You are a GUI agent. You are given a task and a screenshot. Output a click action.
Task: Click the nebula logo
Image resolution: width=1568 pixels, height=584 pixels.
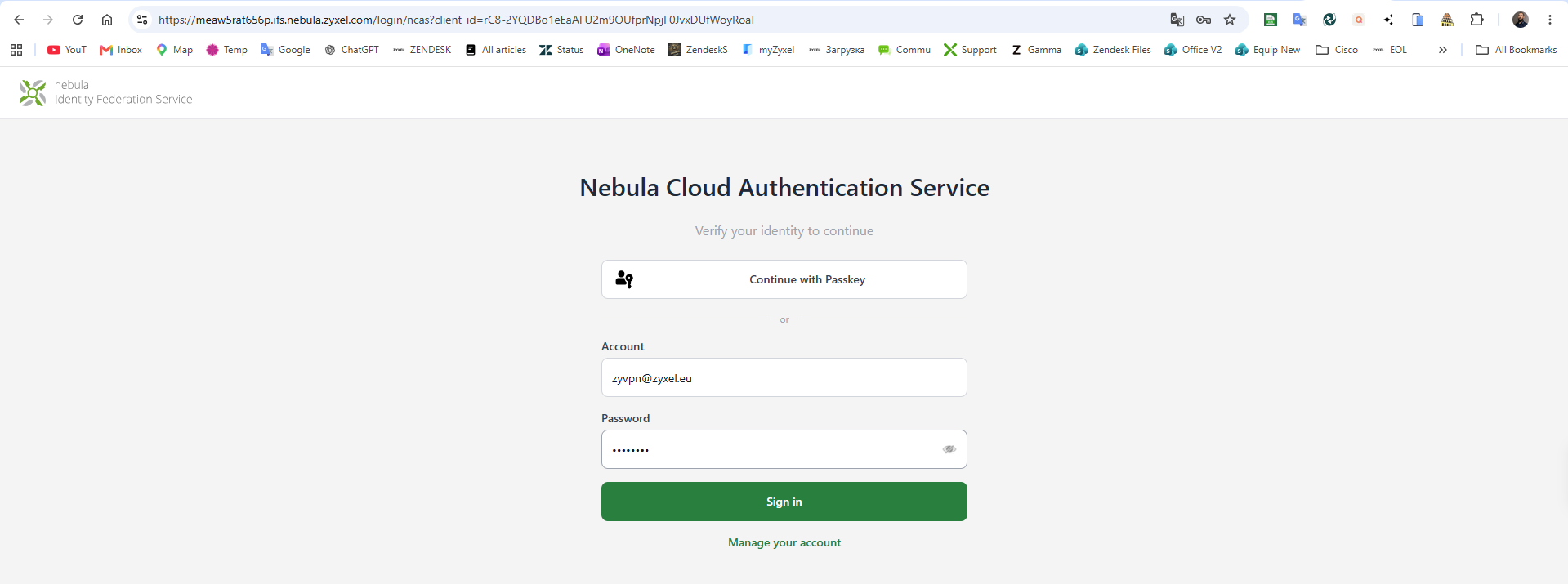tap(33, 92)
